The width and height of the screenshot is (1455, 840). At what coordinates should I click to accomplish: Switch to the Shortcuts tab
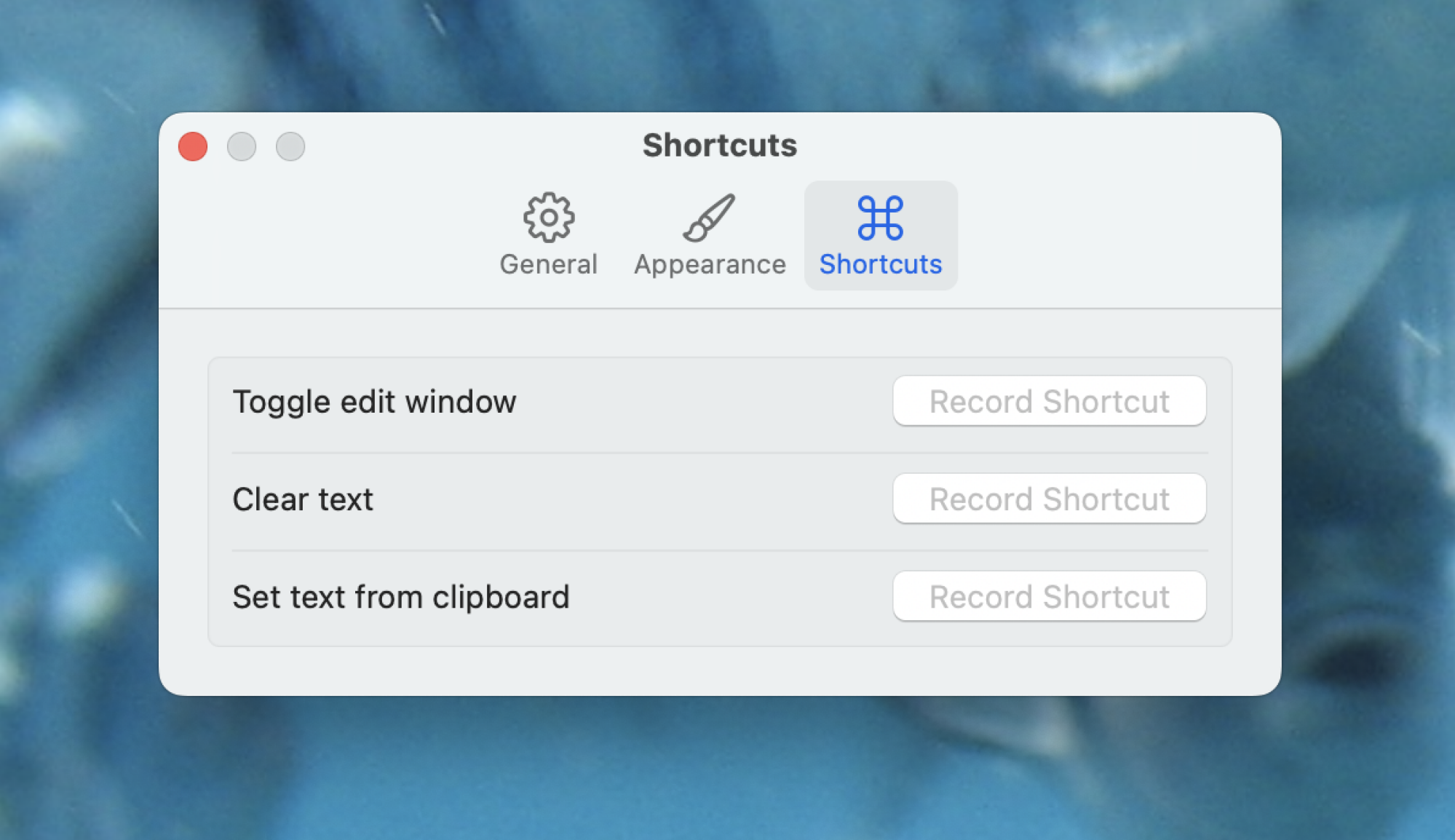(880, 236)
